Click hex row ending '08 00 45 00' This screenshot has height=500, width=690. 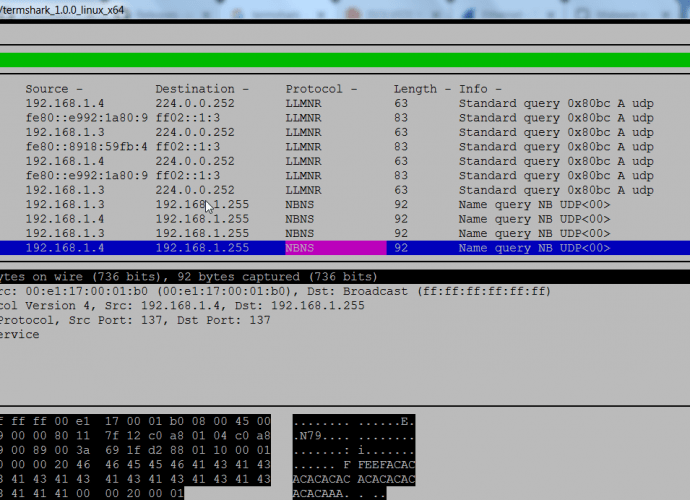pyautogui.click(x=135, y=422)
